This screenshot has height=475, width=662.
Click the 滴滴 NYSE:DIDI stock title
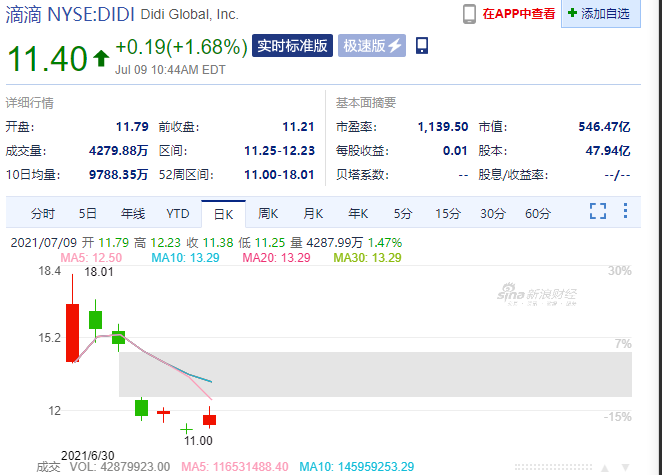click(70, 15)
